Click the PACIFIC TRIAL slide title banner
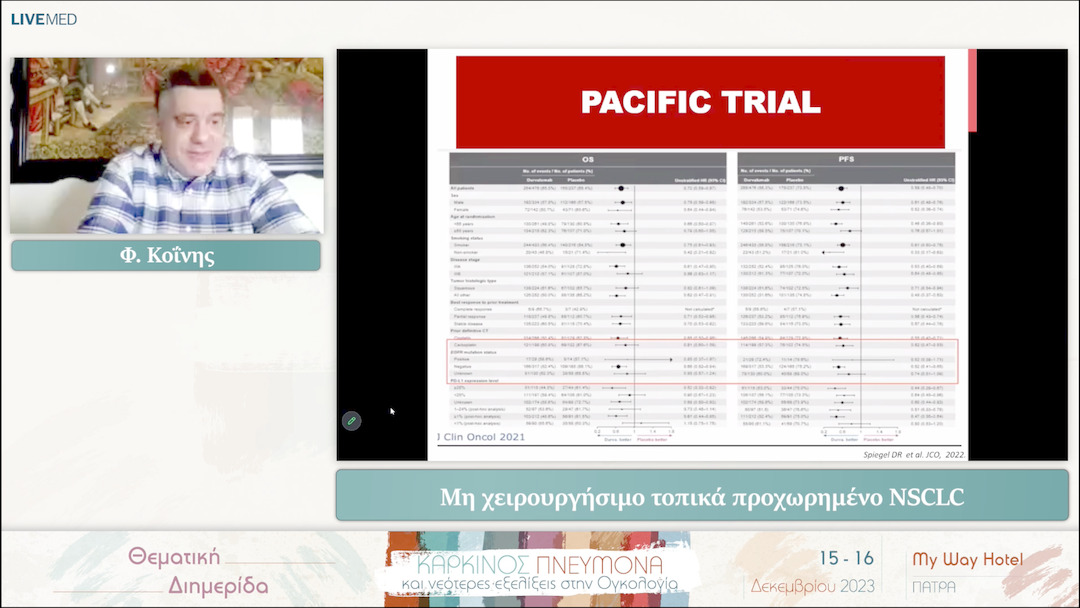Image resolution: width=1080 pixels, height=608 pixels. tap(700, 102)
